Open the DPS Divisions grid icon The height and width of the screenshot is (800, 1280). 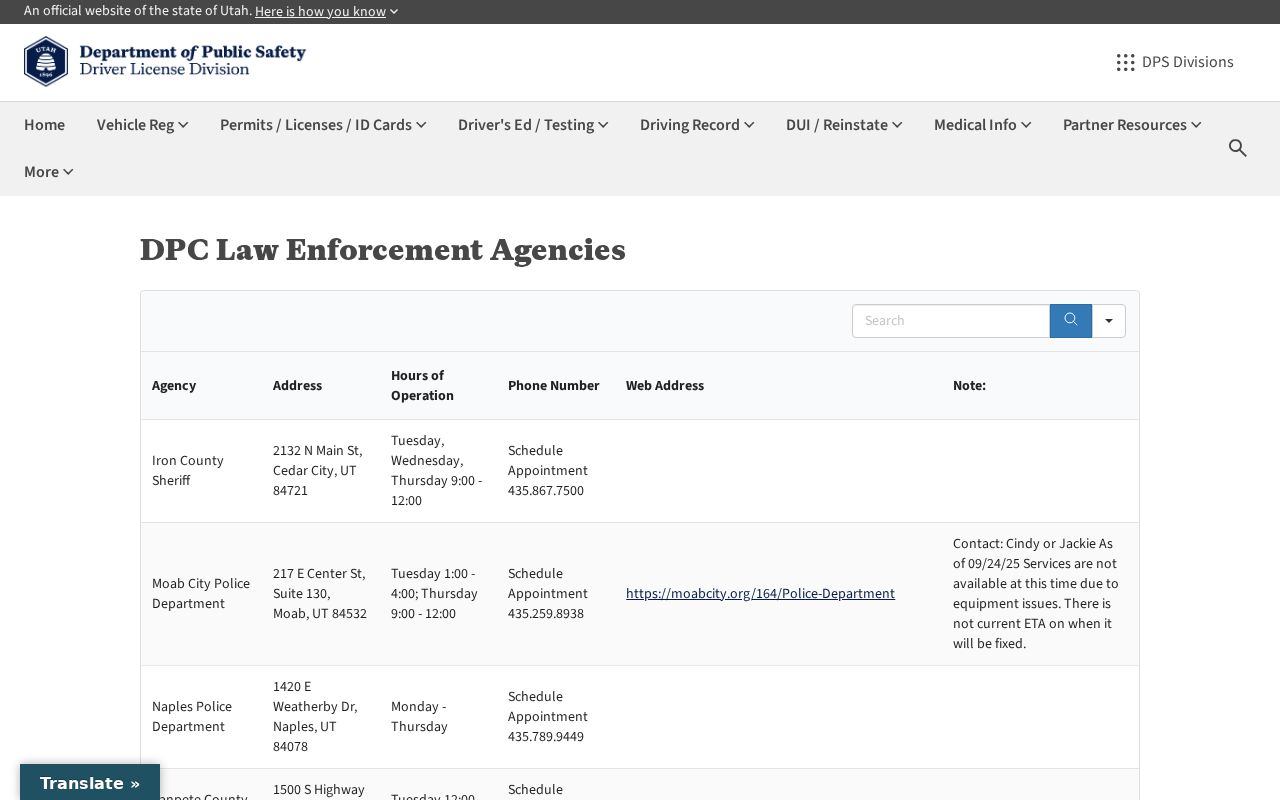click(1125, 62)
